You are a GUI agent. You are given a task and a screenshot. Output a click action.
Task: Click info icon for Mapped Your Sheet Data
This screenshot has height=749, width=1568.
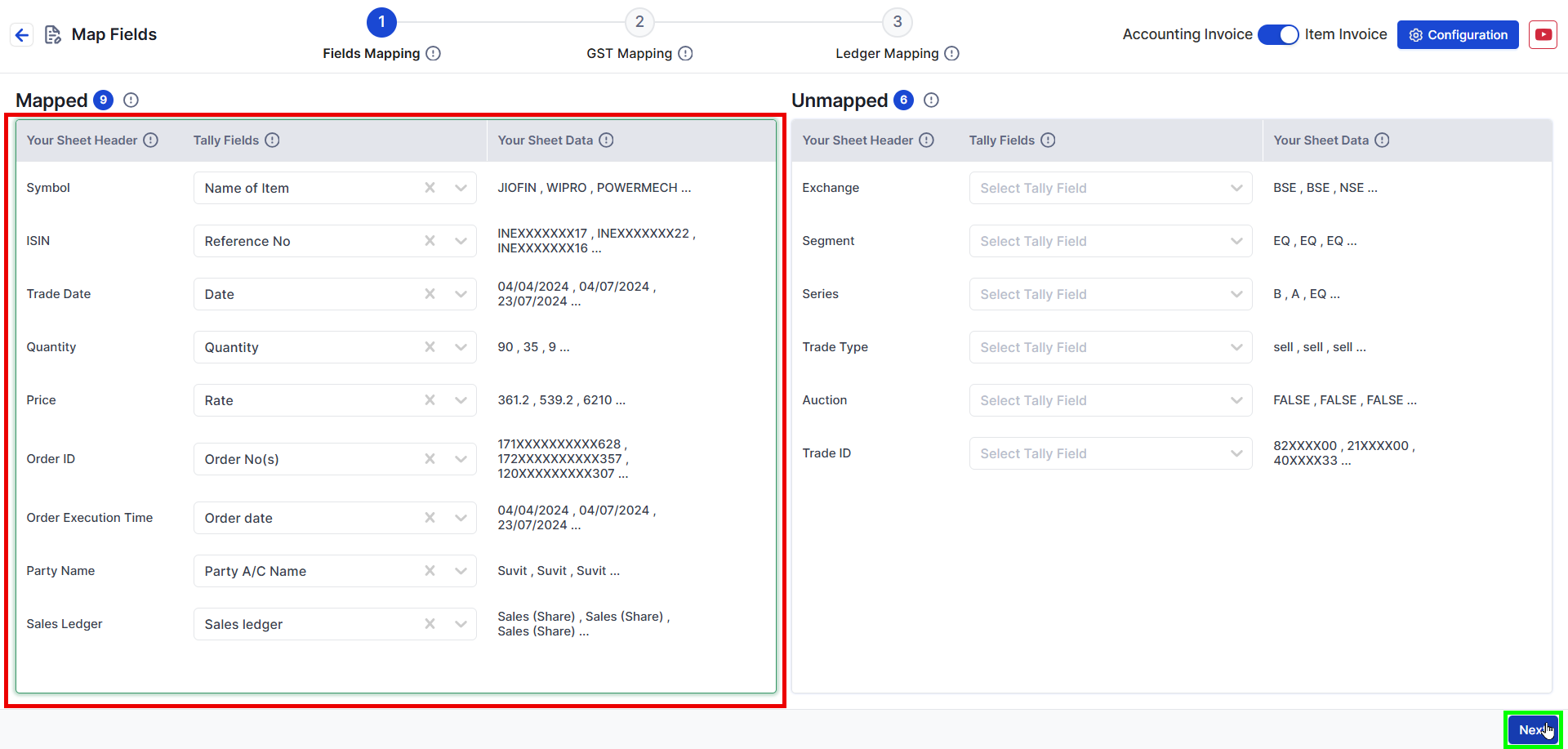(x=606, y=140)
